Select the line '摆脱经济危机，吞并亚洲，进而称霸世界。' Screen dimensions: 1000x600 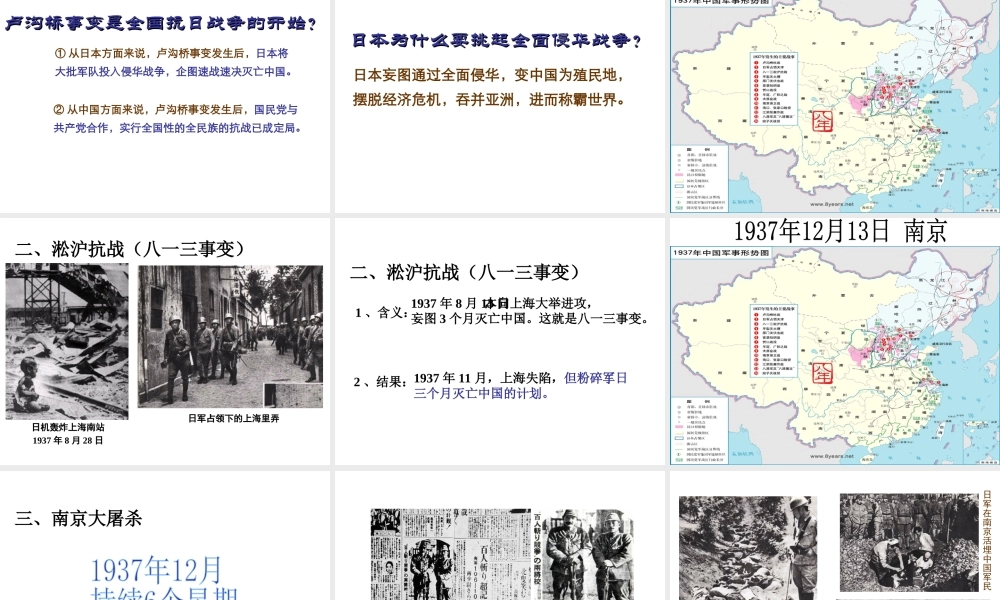coord(490,99)
